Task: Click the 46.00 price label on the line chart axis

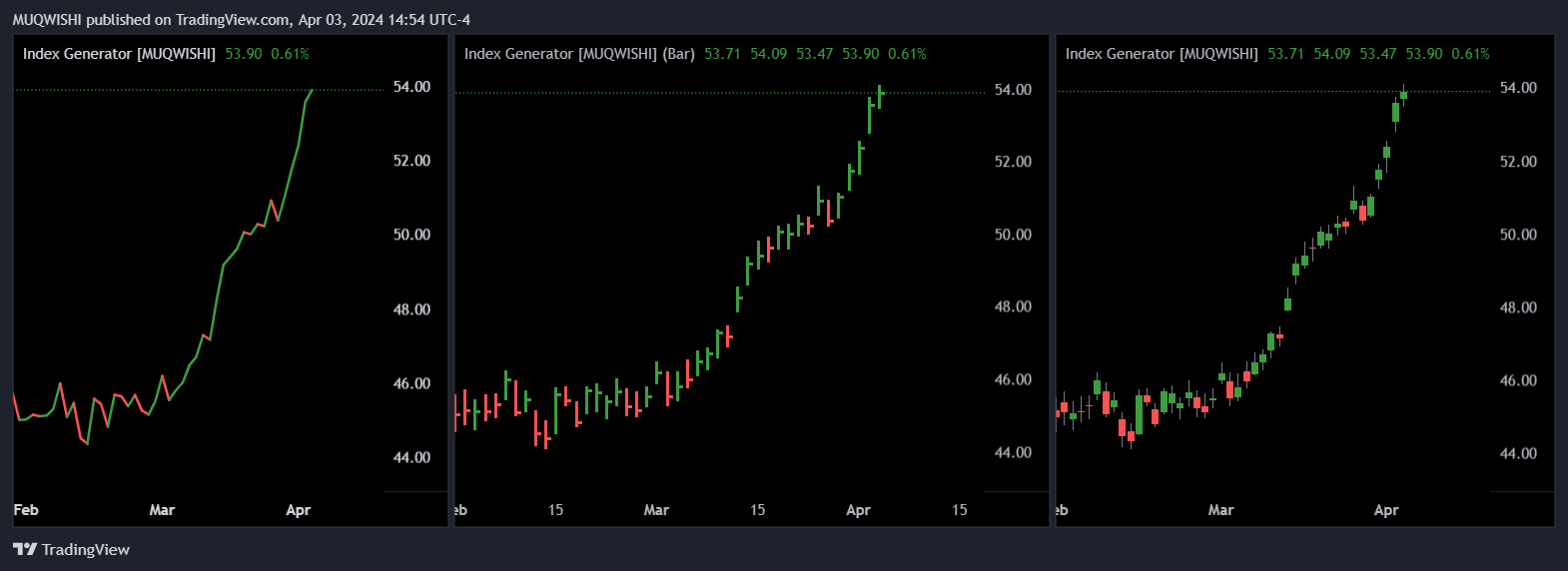Action: (411, 383)
